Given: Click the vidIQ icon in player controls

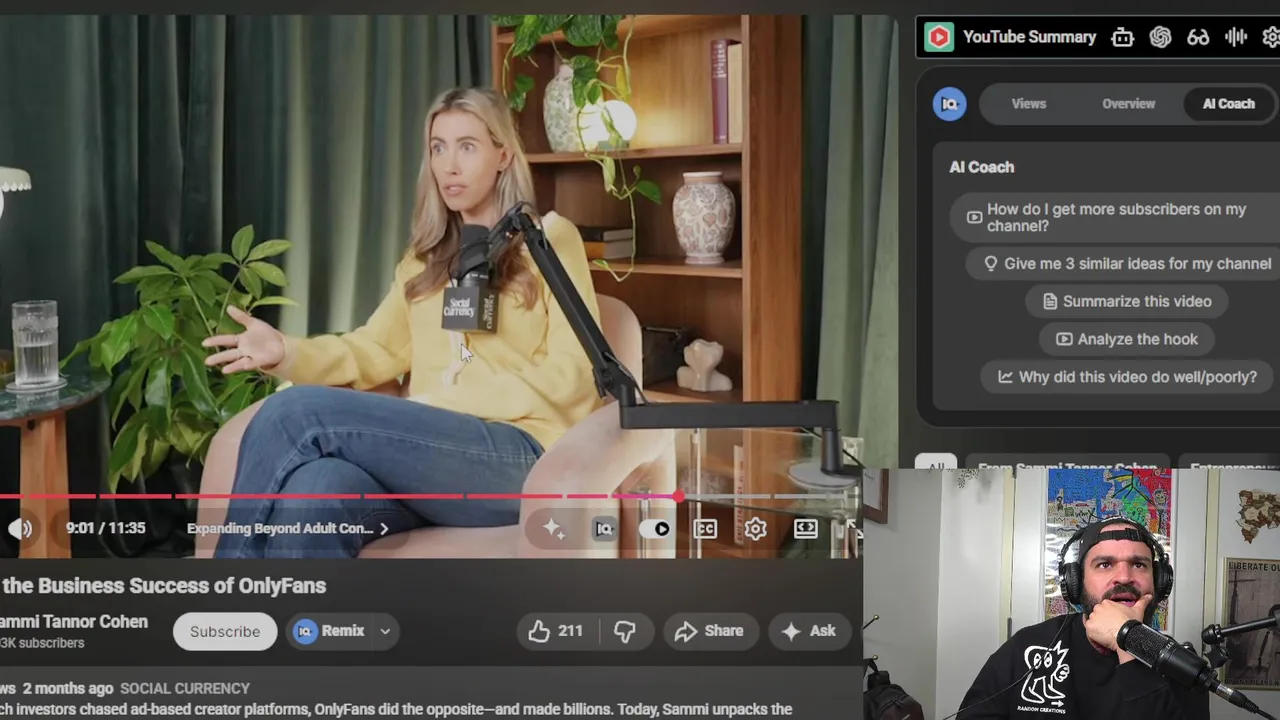Looking at the screenshot, I should click(x=604, y=529).
